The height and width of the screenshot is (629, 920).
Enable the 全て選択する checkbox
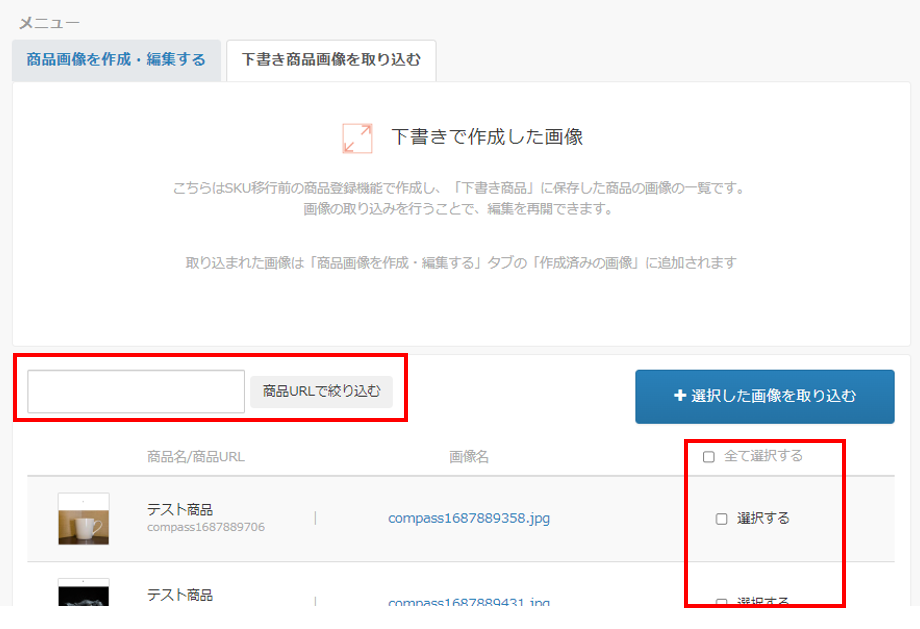[708, 458]
